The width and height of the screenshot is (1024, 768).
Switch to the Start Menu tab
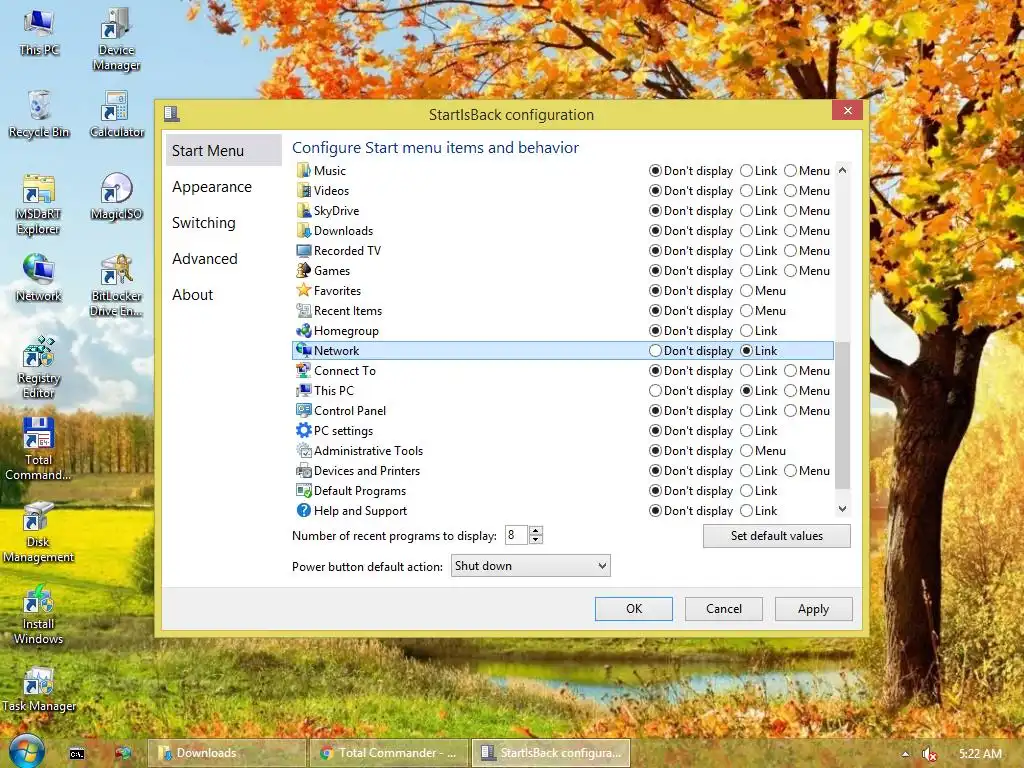[x=223, y=150]
